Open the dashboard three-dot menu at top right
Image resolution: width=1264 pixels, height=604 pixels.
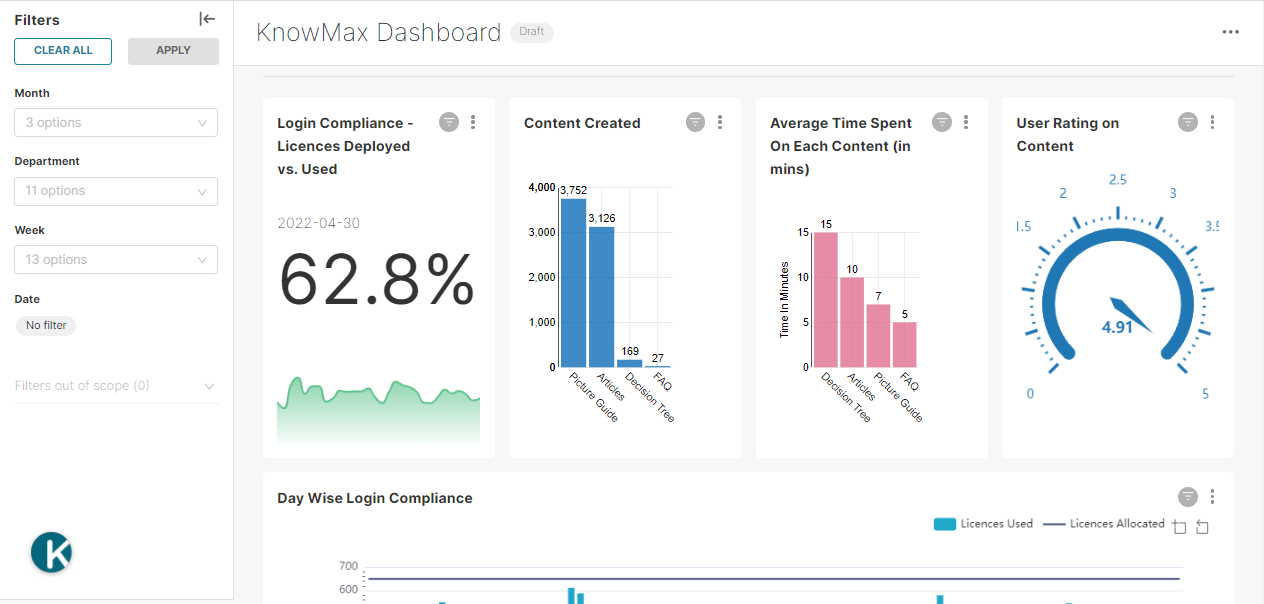(x=1231, y=32)
